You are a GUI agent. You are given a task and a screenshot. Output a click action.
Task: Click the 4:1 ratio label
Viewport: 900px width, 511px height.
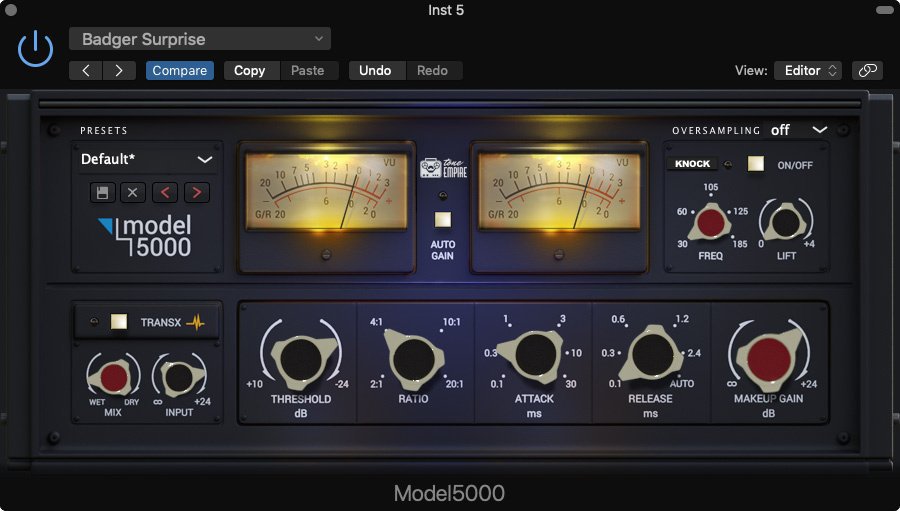[376, 322]
